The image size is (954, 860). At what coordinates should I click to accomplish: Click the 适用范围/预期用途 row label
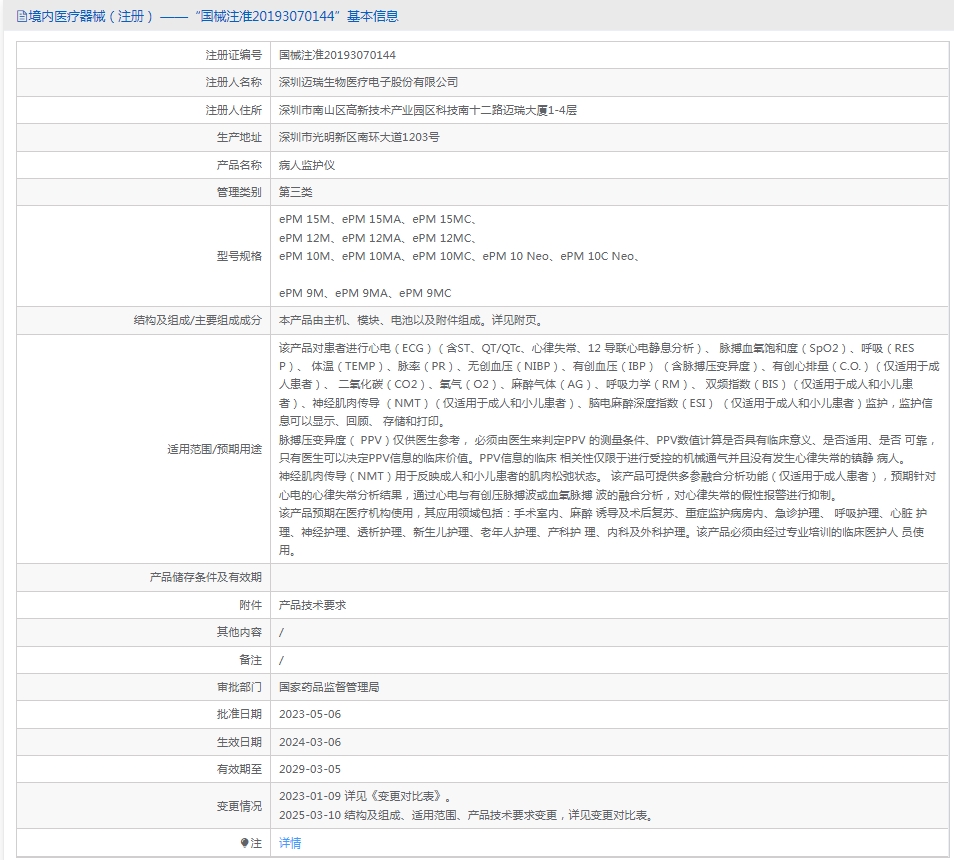pos(215,449)
